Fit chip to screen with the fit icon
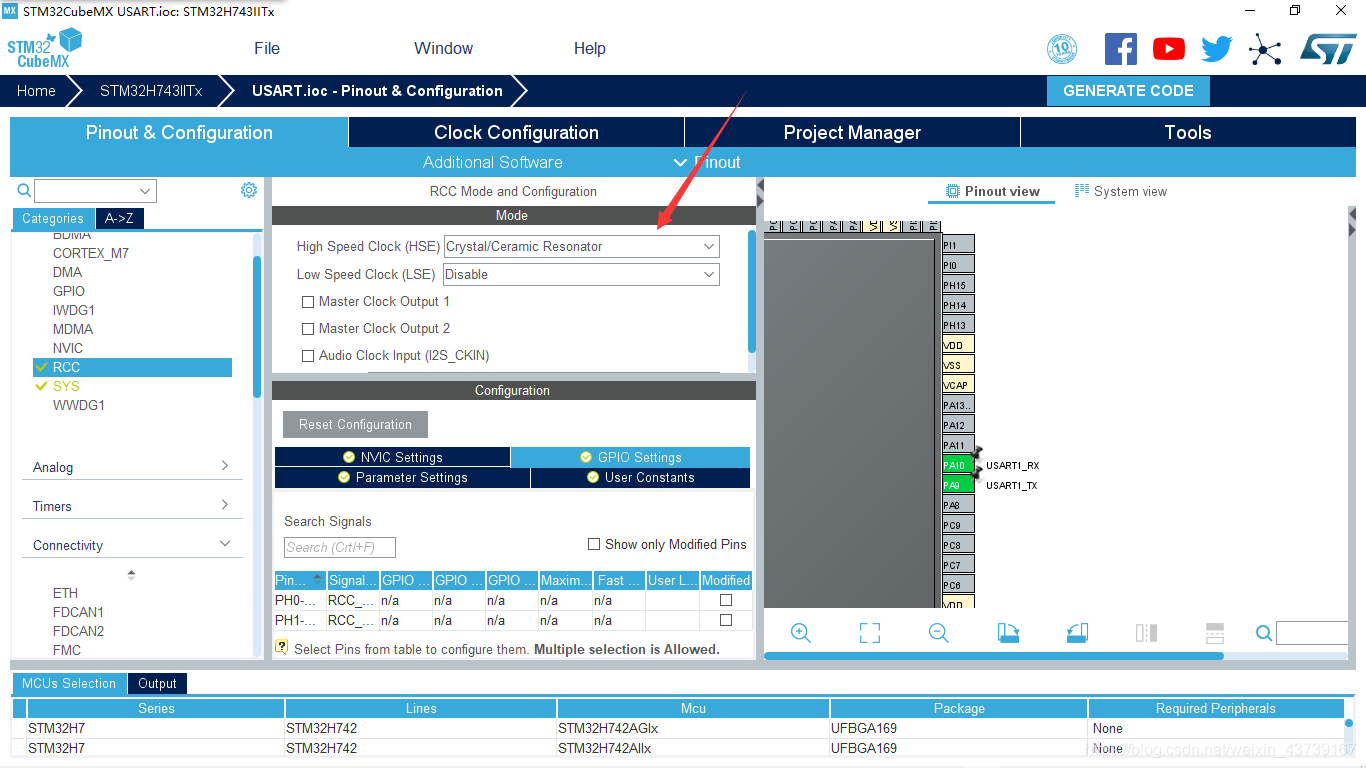Screen dimensions: 1366x768 [x=870, y=633]
